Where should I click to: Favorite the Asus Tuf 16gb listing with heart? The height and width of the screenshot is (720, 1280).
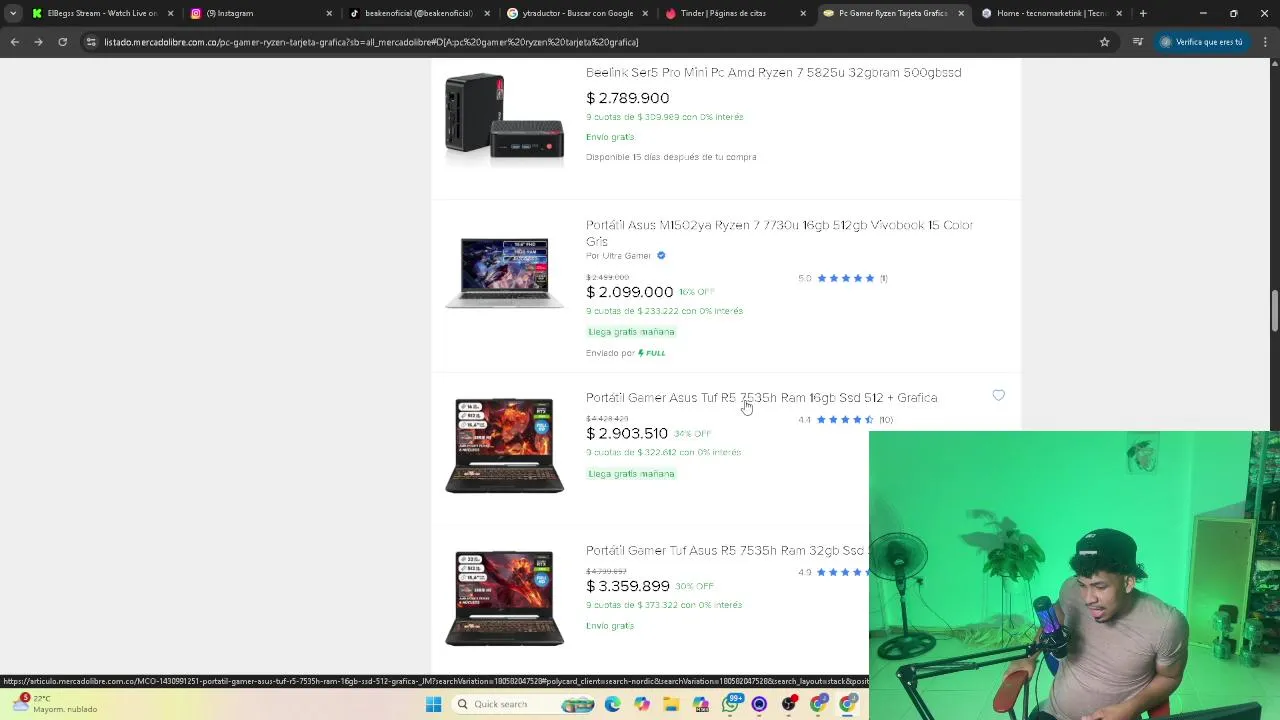click(x=998, y=395)
